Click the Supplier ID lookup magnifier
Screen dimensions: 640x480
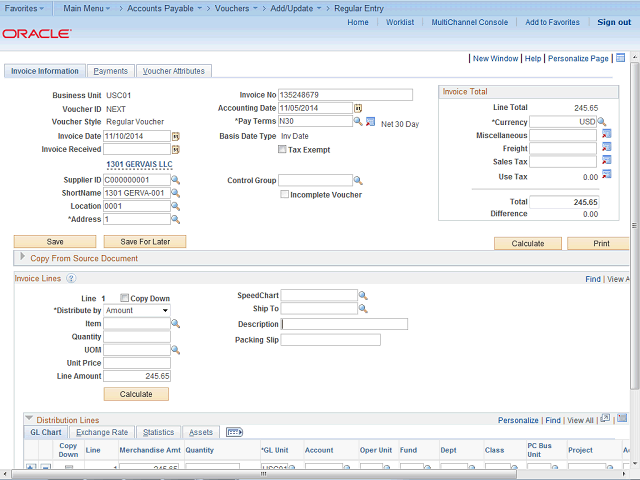pyautogui.click(x=176, y=180)
